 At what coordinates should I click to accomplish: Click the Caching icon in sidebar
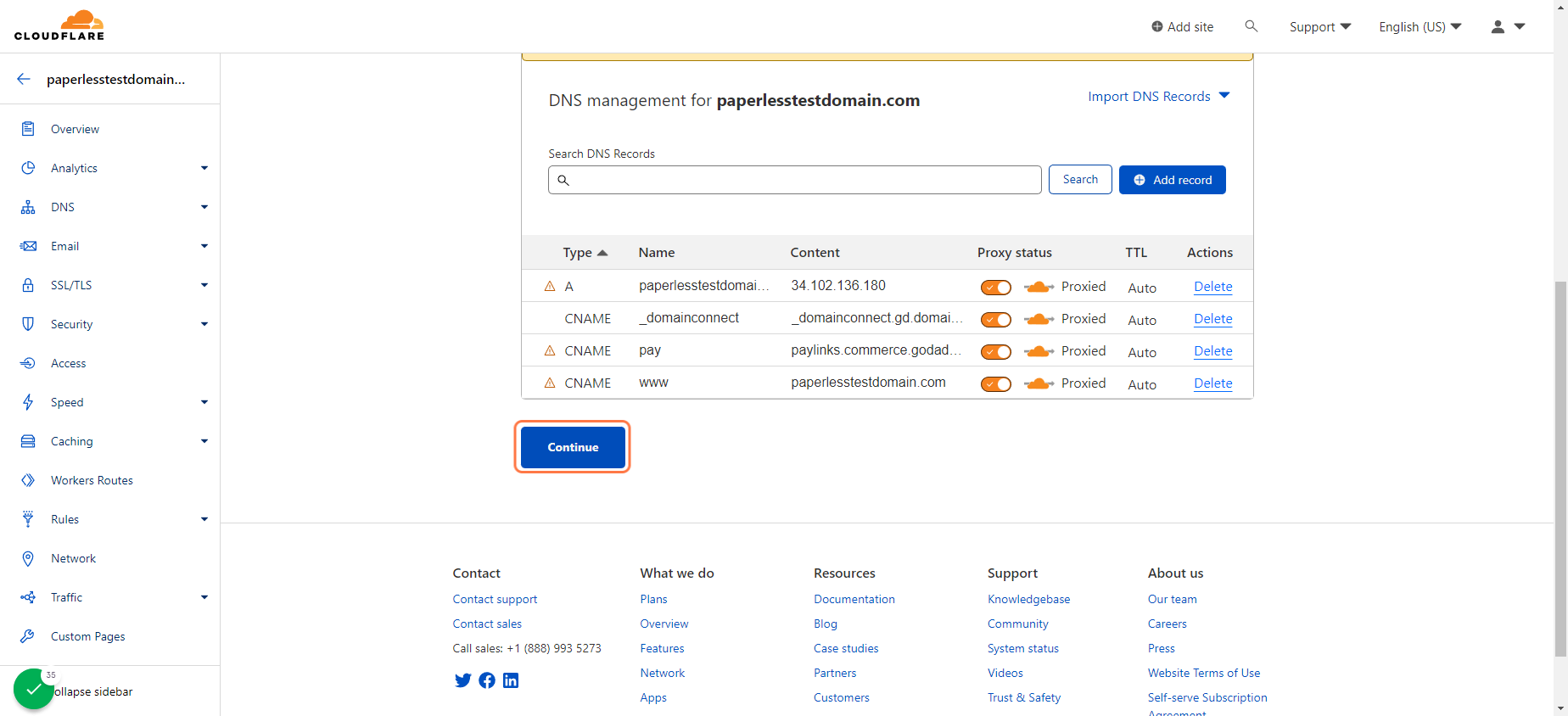(28, 441)
